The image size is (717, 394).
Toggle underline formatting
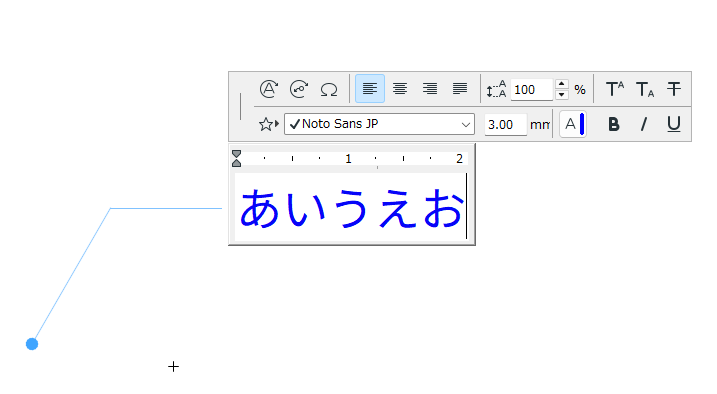pyautogui.click(x=674, y=124)
